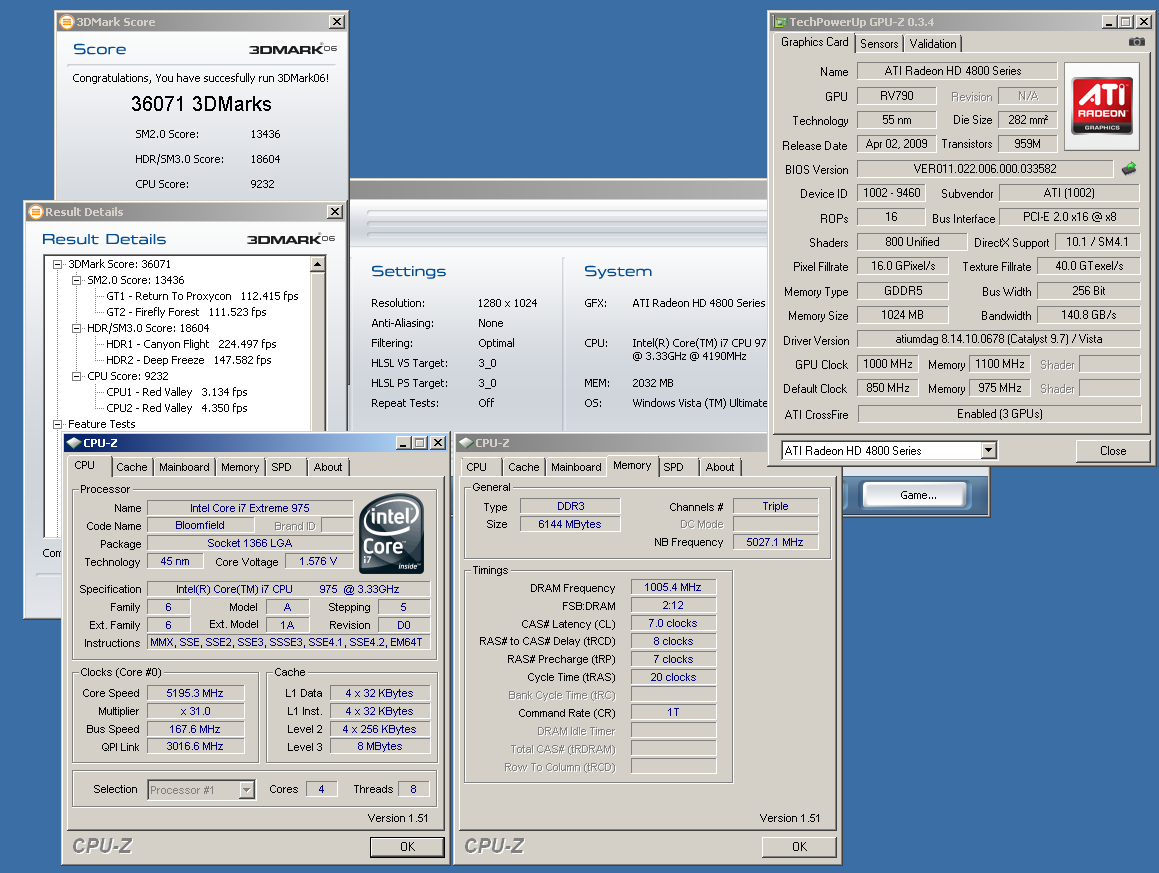This screenshot has width=1159, height=873.
Task: Click the right CPU-Z Memory window title icon
Action: [466, 443]
